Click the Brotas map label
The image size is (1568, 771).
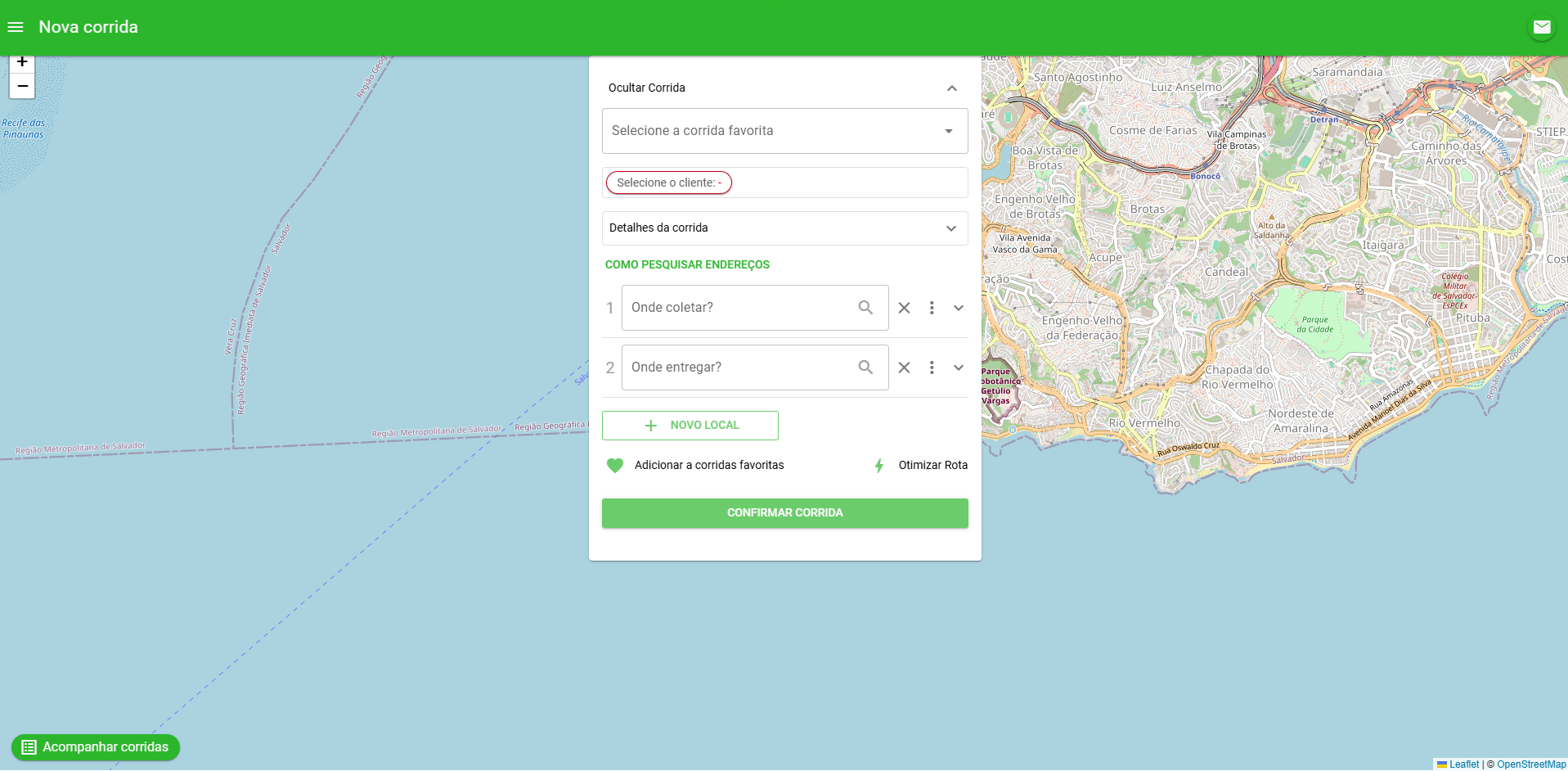click(x=1148, y=209)
